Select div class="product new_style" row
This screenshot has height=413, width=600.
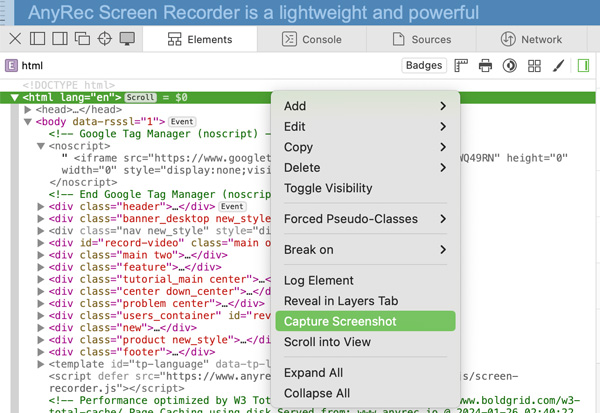click(160, 340)
